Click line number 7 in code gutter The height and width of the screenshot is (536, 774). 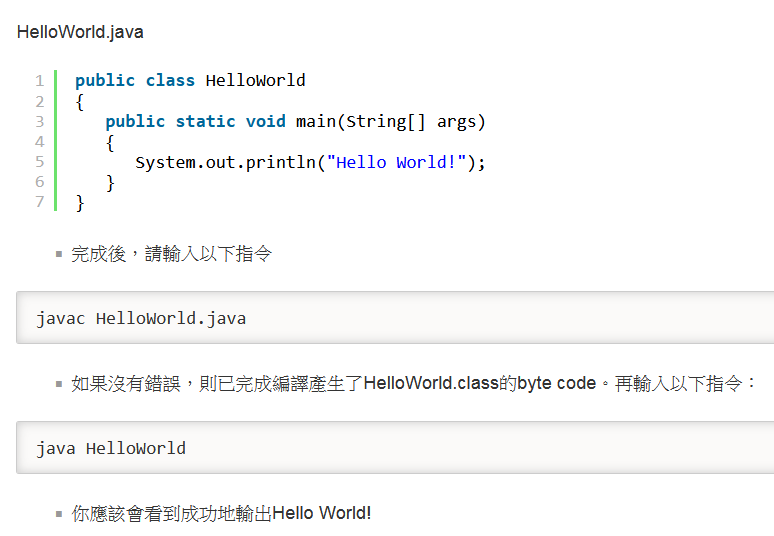click(39, 201)
